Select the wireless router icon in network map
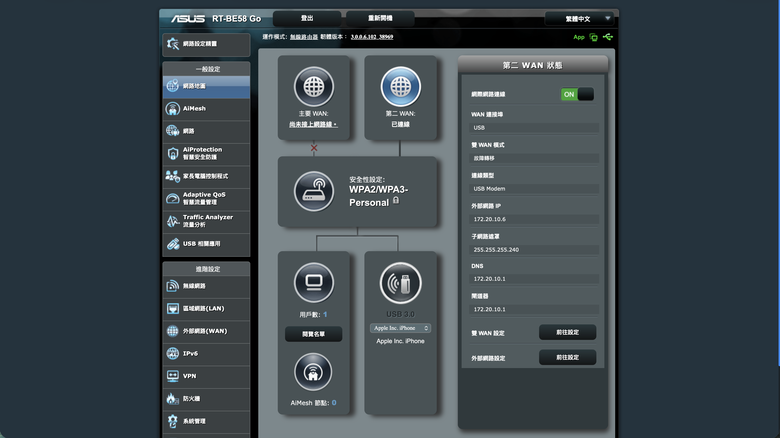The height and width of the screenshot is (438, 780). [x=314, y=191]
